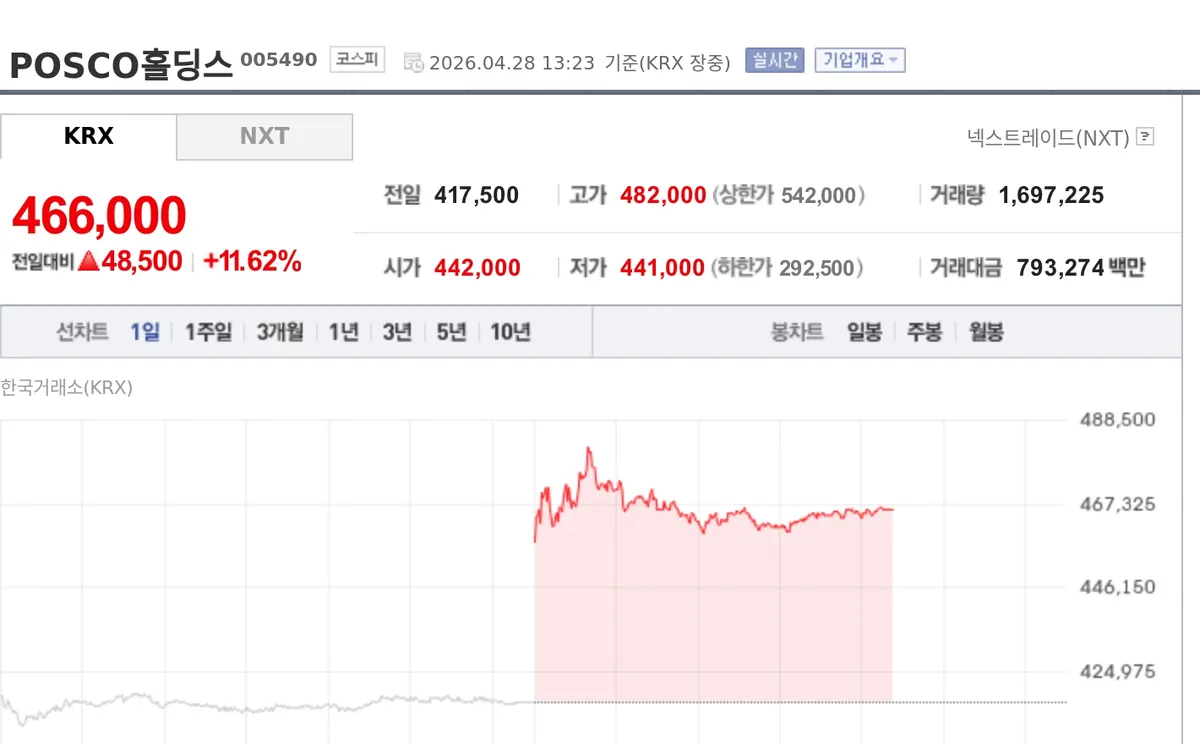Viewport: 1200px width, 744px height.
Task: Click the red up-triangle price change icon
Action: pos(89,262)
